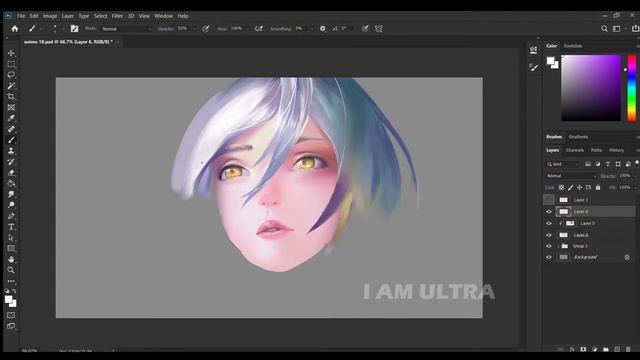The height and width of the screenshot is (360, 640).
Task: Select the Pen tool
Action: coord(11,216)
